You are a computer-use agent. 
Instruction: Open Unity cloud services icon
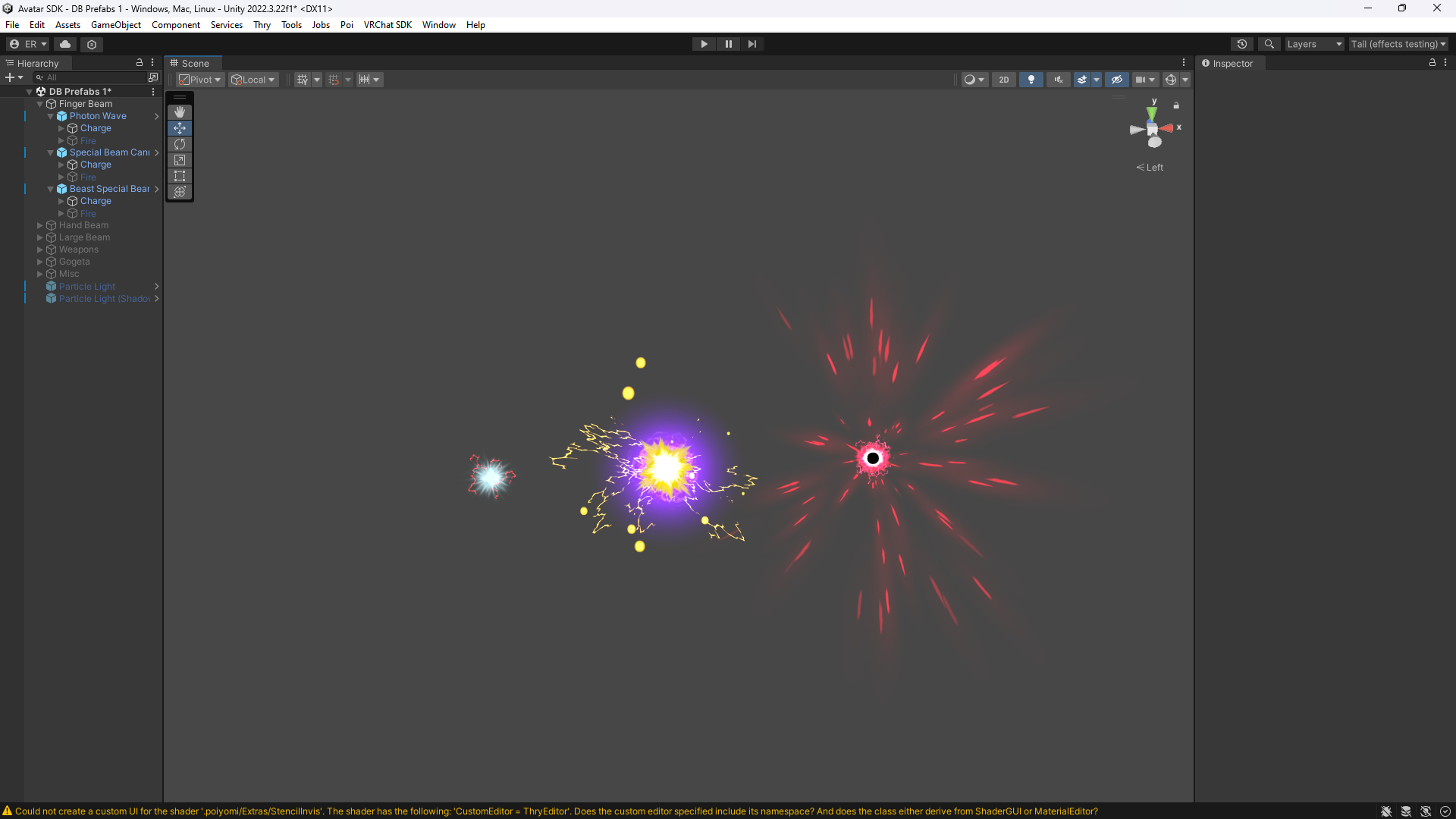point(65,44)
